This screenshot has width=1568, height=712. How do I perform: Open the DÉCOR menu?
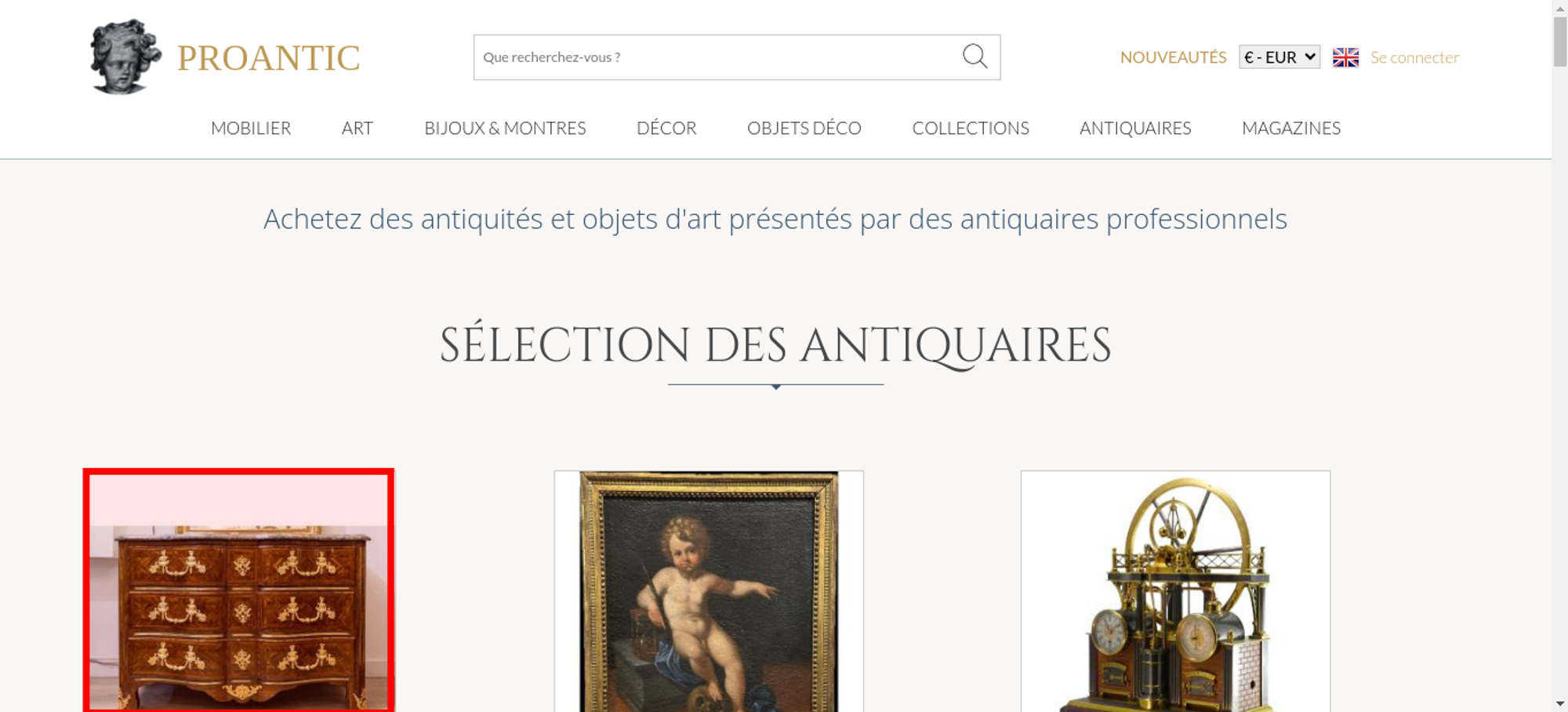(x=666, y=128)
